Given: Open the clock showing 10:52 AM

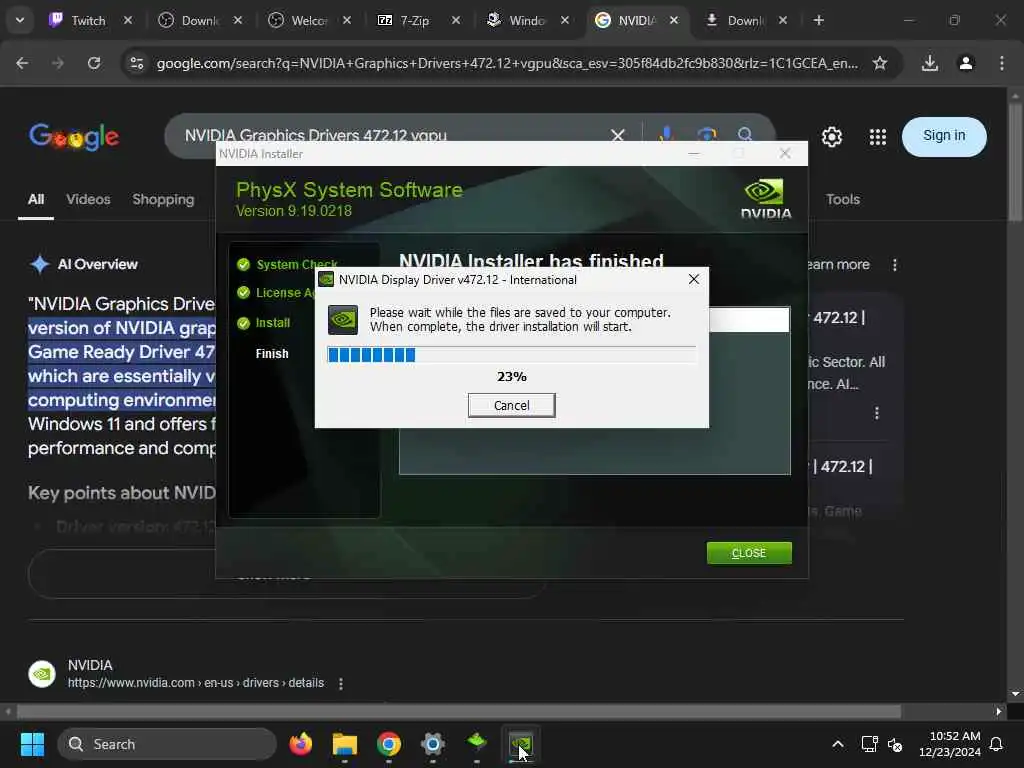Looking at the screenshot, I should pyautogui.click(x=950, y=744).
